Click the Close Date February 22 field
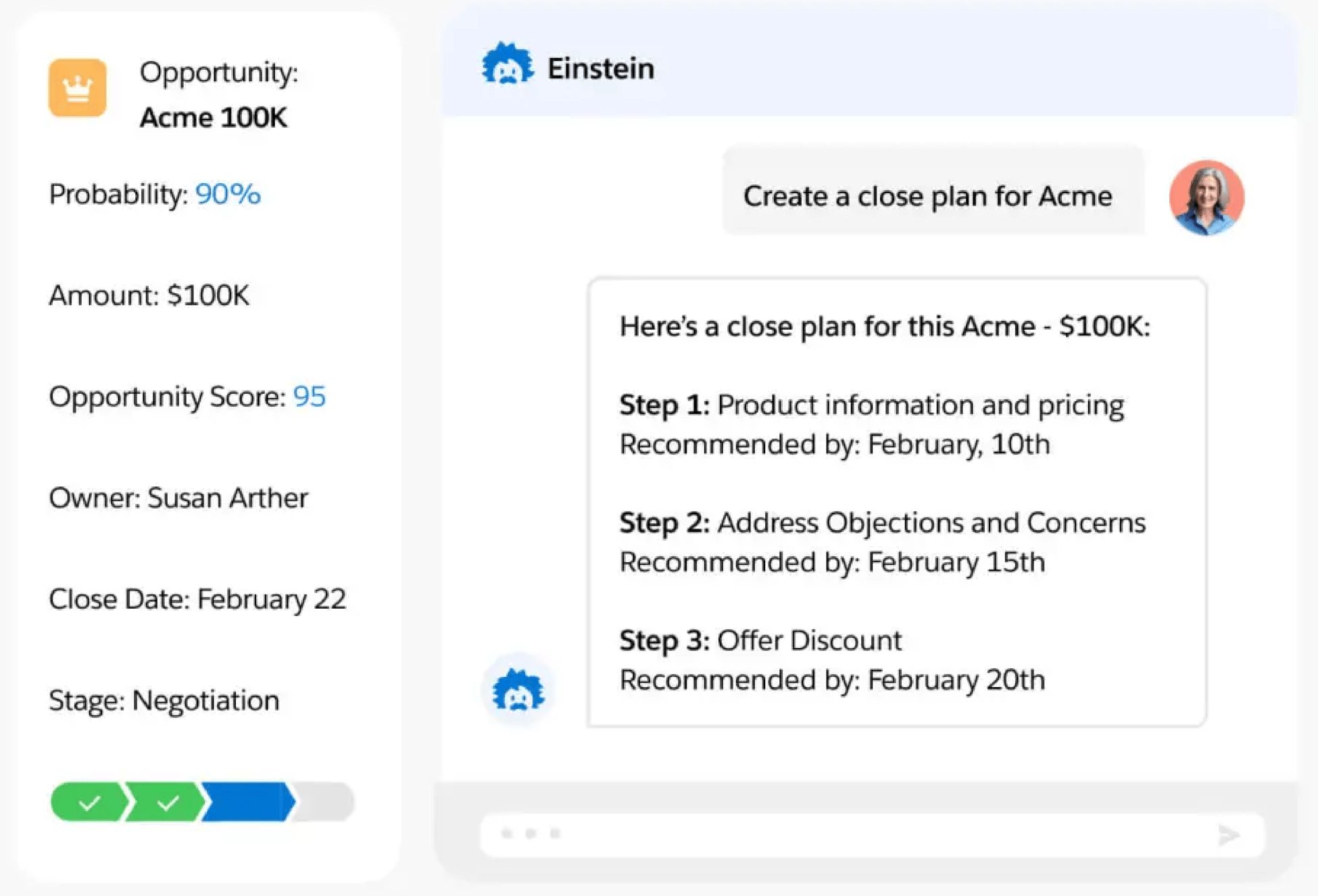The image size is (1318, 896). pos(197,599)
